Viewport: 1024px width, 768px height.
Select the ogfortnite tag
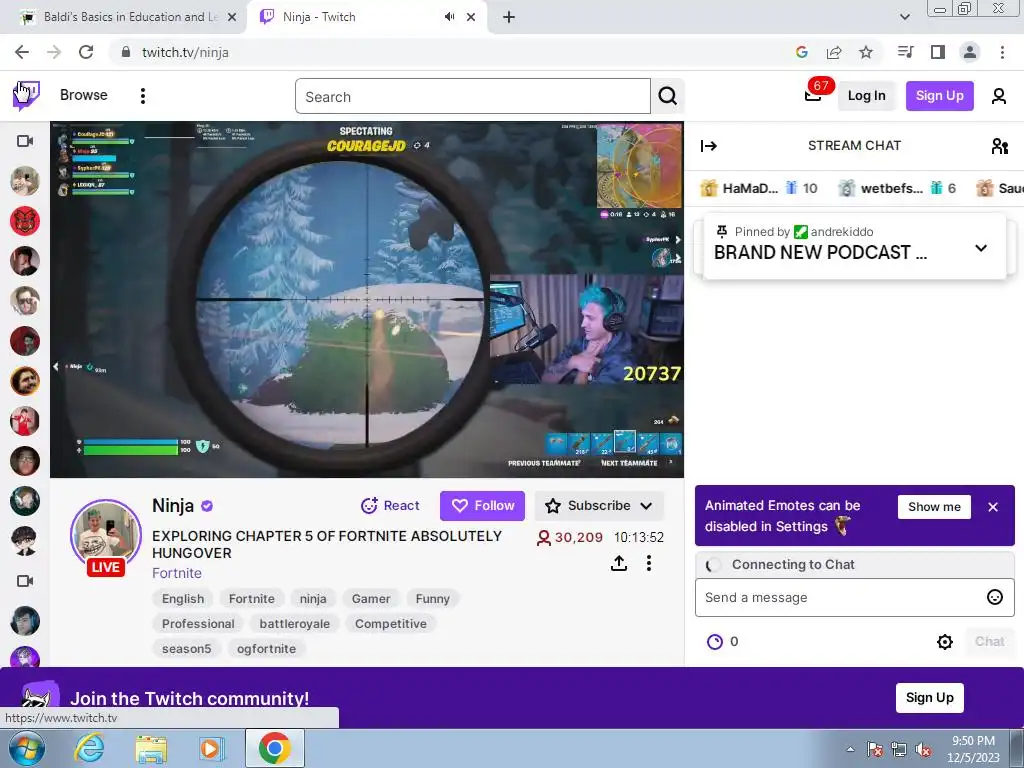coord(266,648)
